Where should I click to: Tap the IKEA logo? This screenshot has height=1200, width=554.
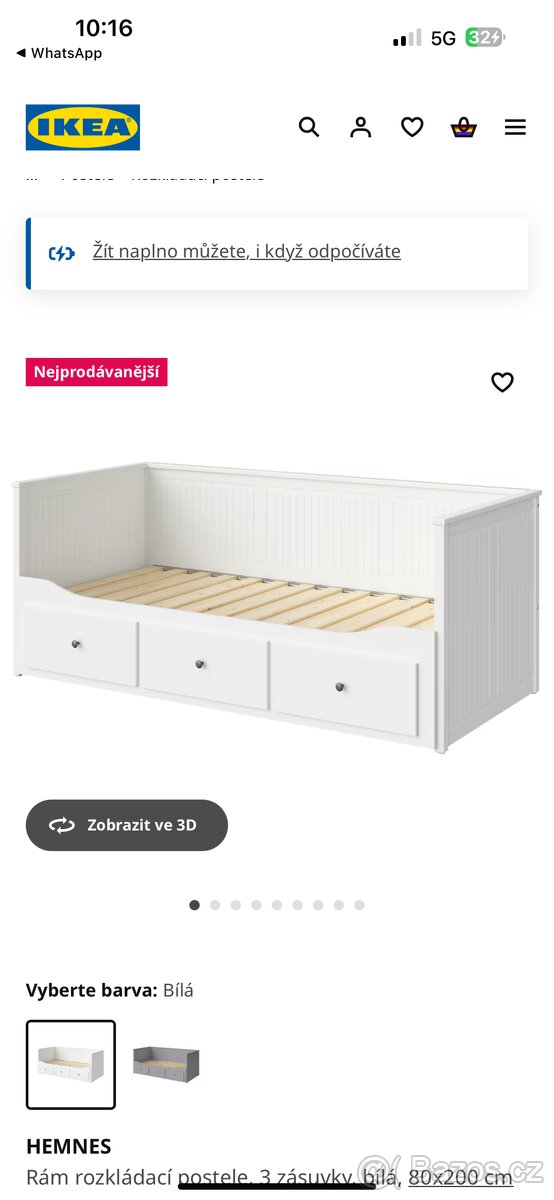pyautogui.click(x=83, y=127)
